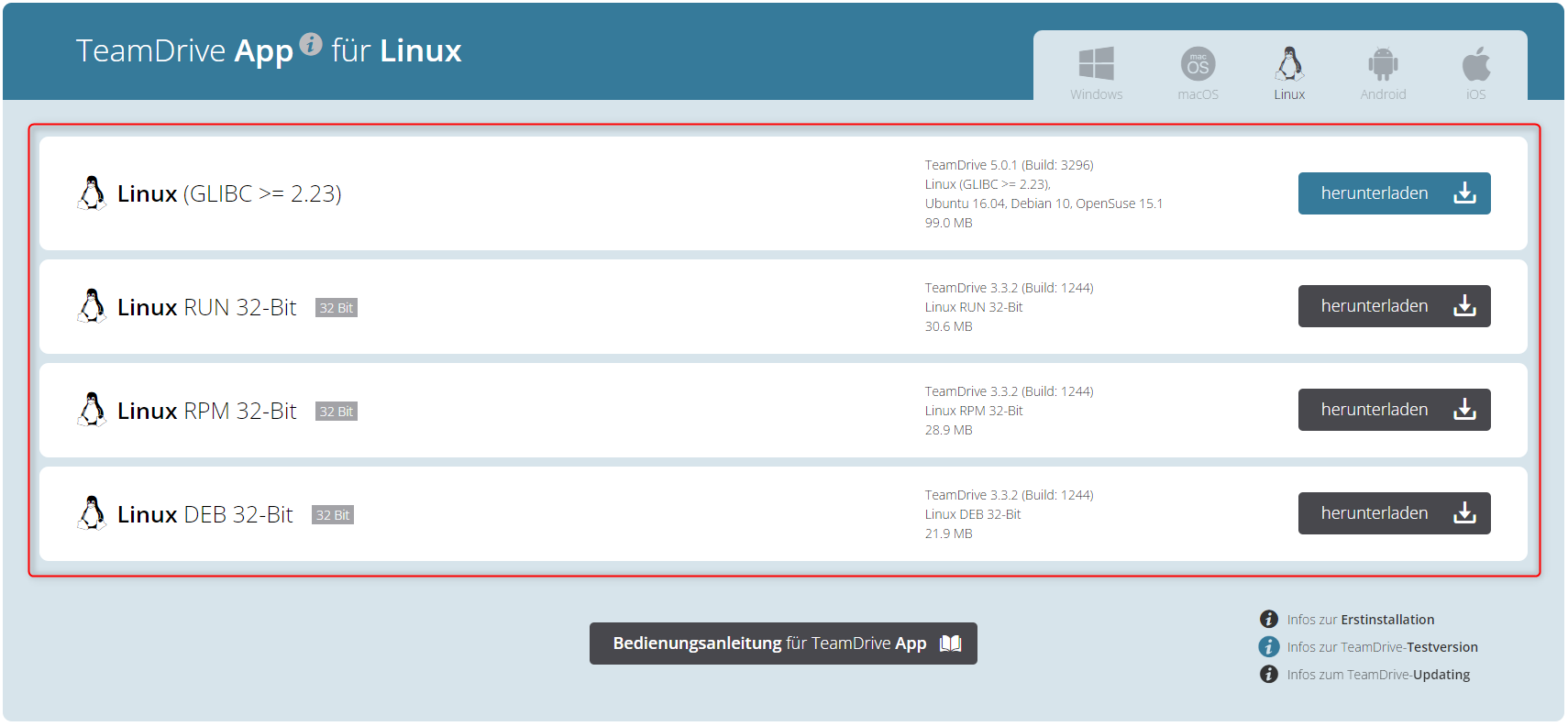Click the 28.9 MB file size text
The width and height of the screenshot is (1568, 726).
(948, 430)
